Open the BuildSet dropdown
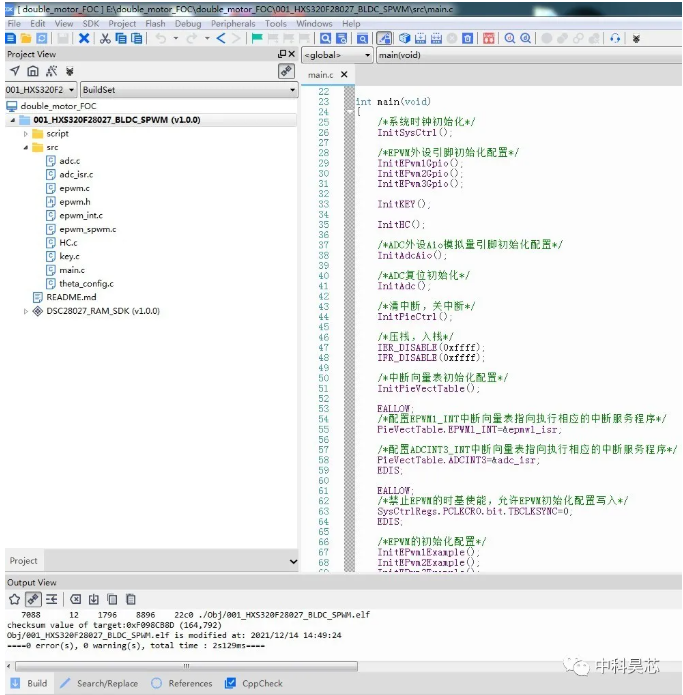The height and width of the screenshot is (695, 683). coord(189,90)
